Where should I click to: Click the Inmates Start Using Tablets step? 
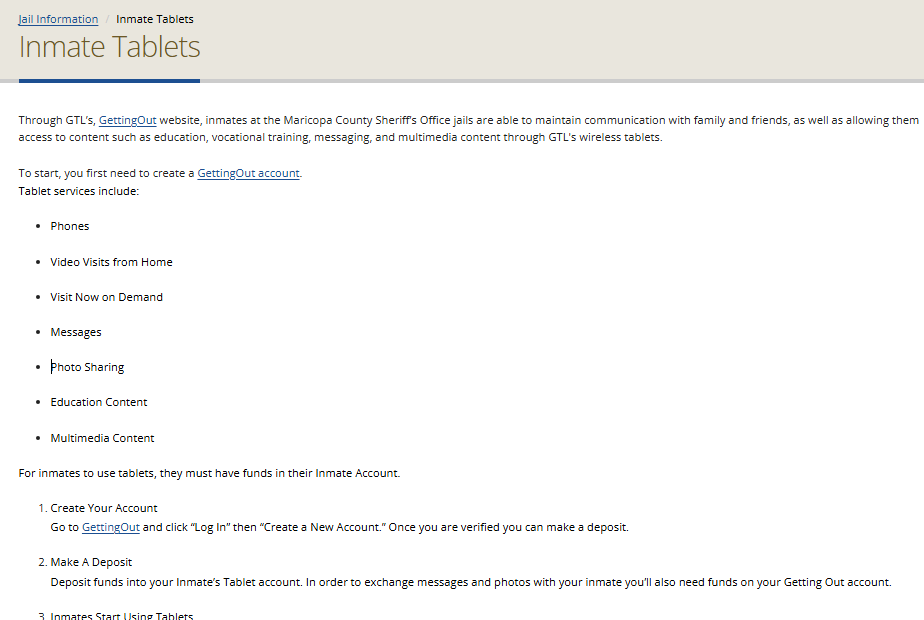pos(121,615)
